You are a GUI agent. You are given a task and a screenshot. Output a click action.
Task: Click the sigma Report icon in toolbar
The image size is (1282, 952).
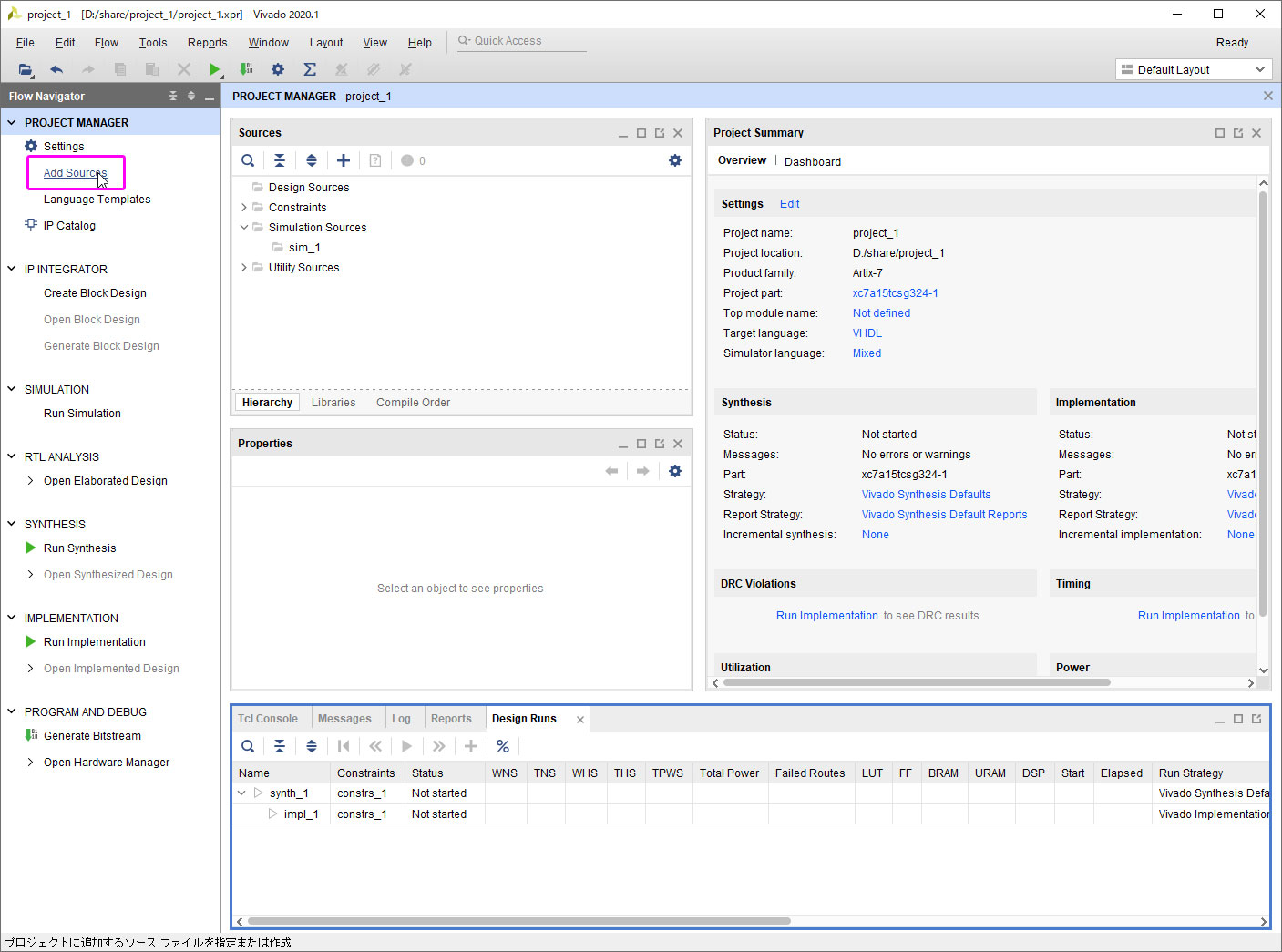(310, 69)
